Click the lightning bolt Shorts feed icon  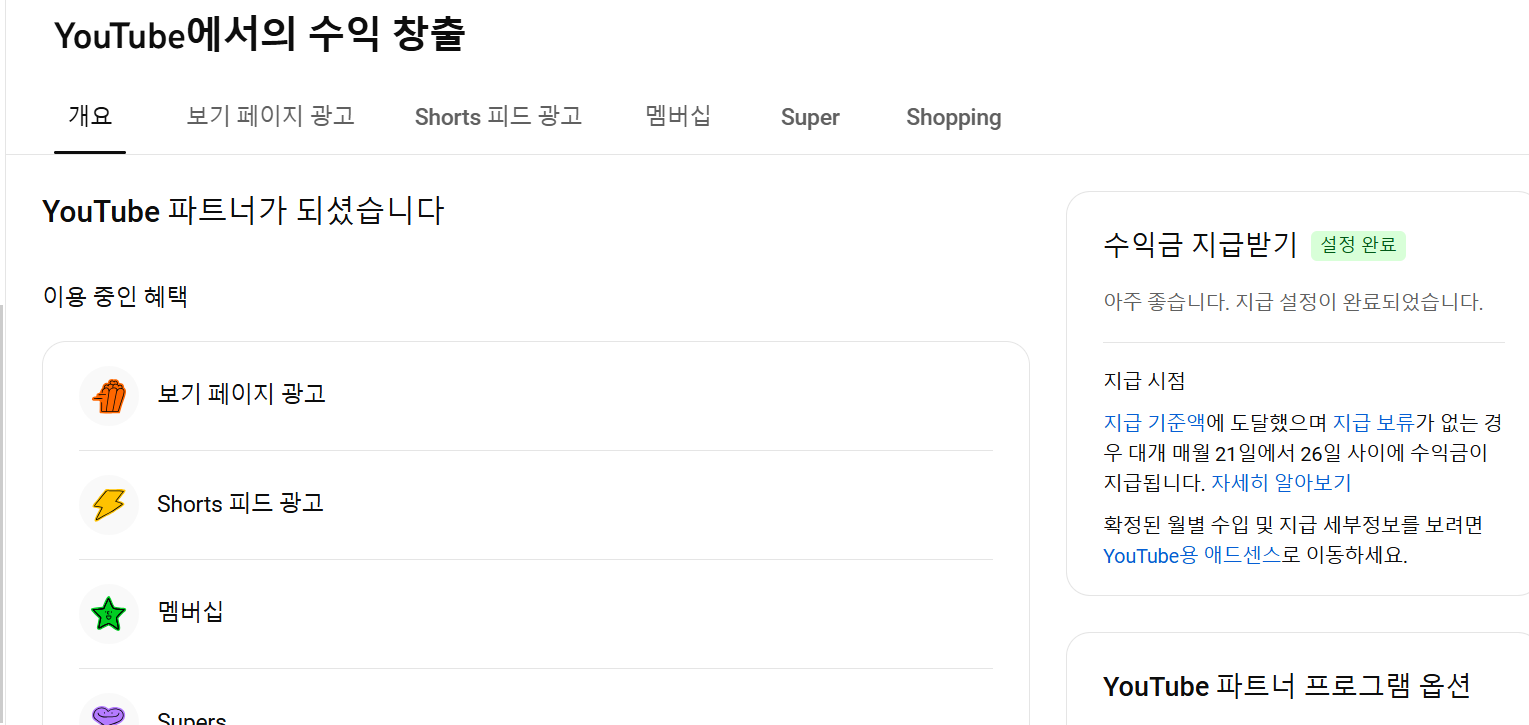point(108,505)
